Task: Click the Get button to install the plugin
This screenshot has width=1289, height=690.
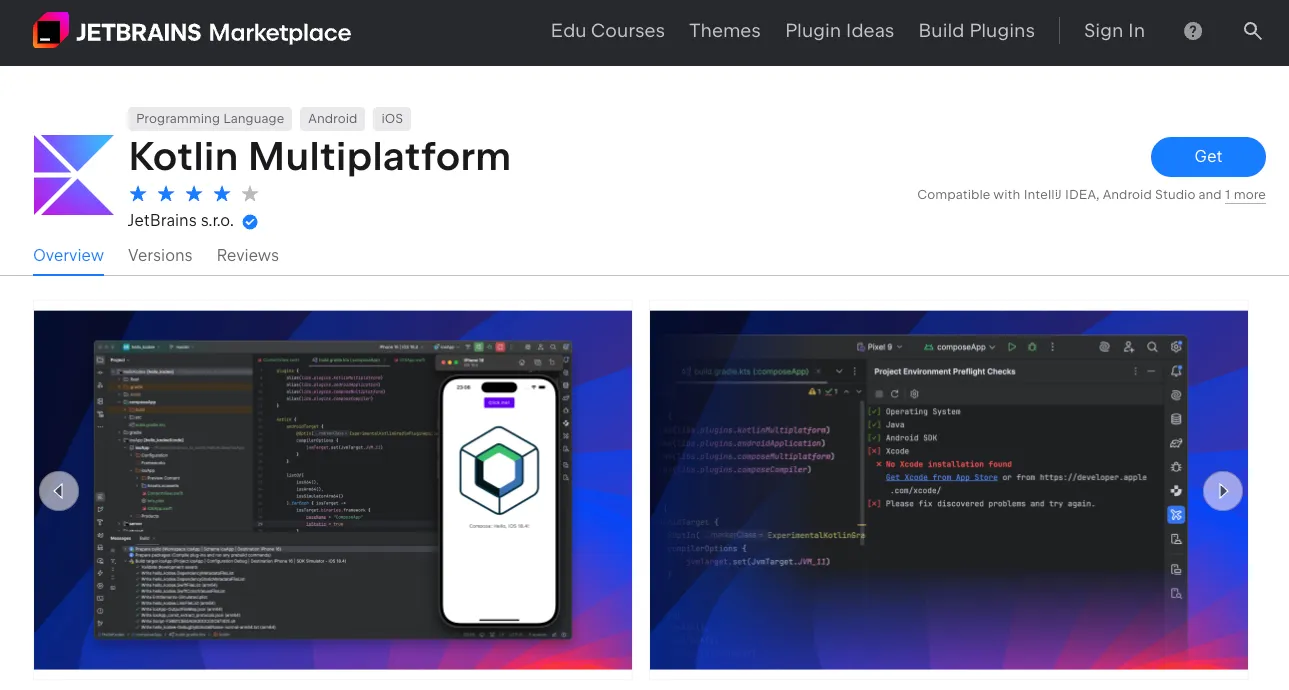Action: pyautogui.click(x=1207, y=157)
